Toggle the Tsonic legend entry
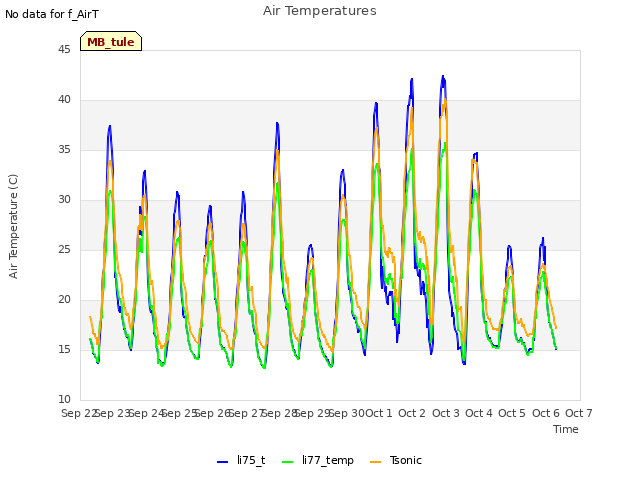The image size is (640, 480). coord(396,461)
